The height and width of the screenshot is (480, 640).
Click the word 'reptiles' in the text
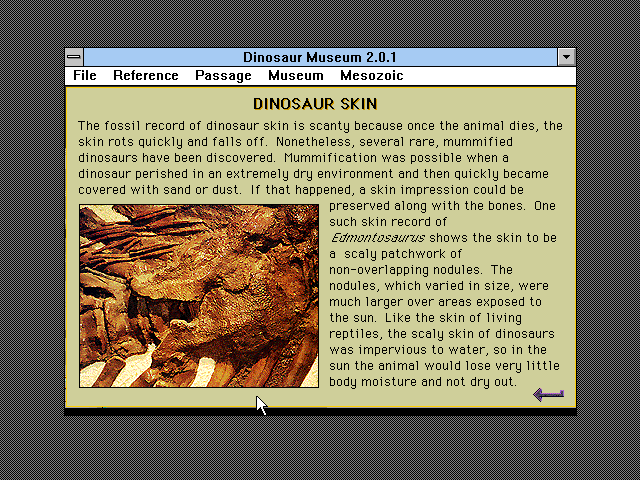[354, 334]
